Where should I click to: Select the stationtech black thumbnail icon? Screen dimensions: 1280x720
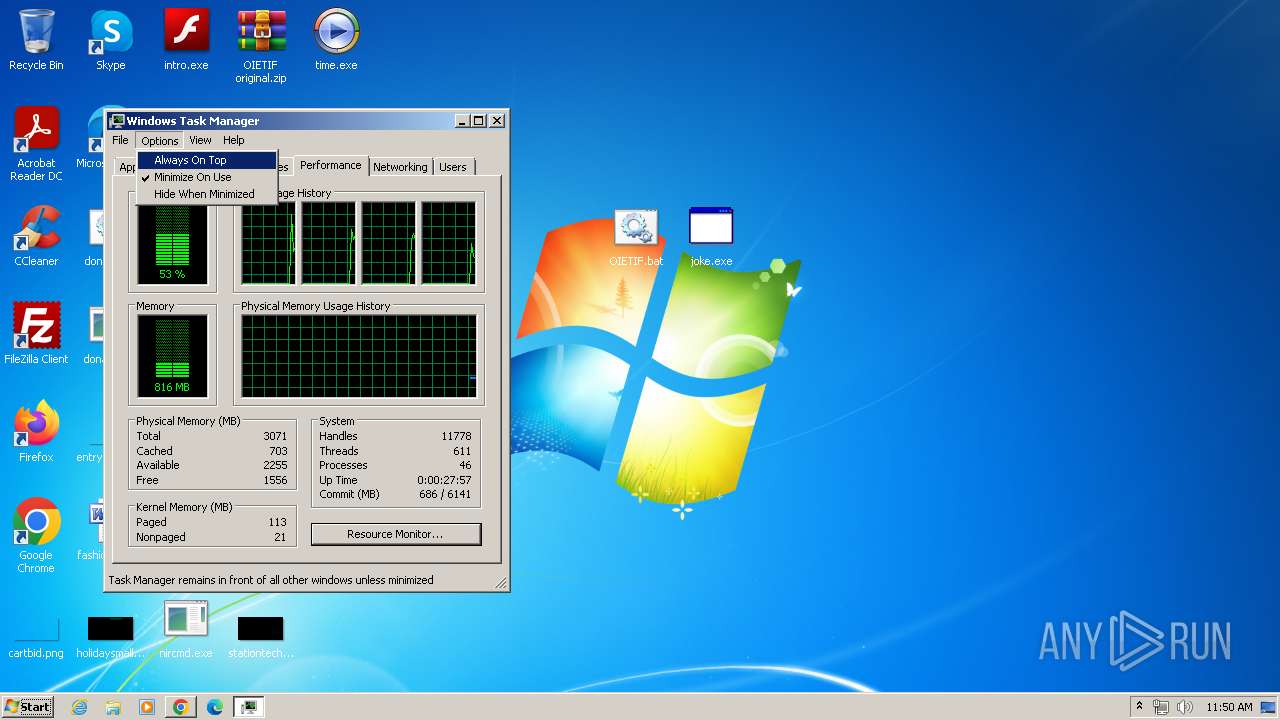(261, 638)
